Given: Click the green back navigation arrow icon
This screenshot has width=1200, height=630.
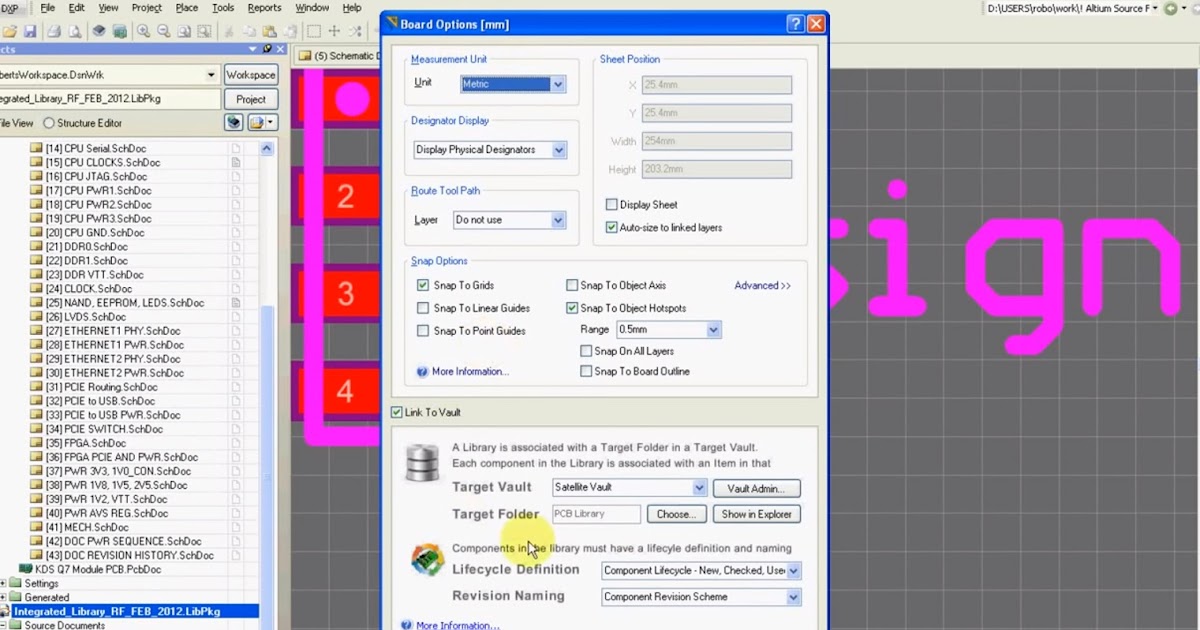Looking at the screenshot, I should point(1170,8).
